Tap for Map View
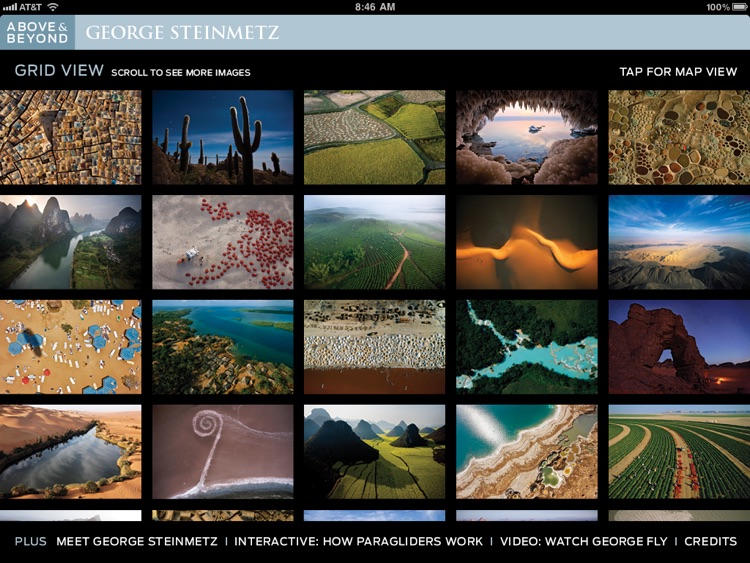750x563 pixels. click(678, 72)
